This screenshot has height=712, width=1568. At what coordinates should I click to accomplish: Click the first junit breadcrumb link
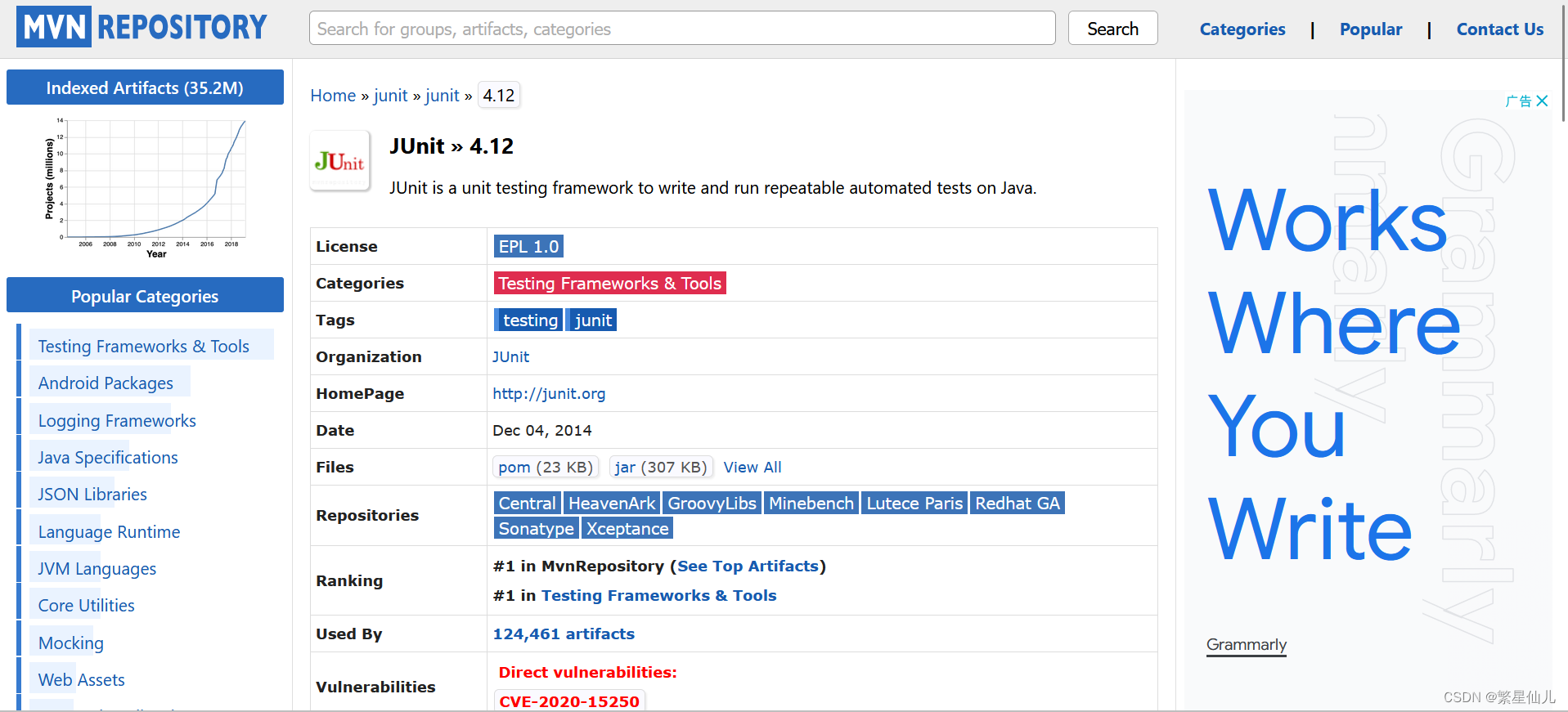coord(390,96)
